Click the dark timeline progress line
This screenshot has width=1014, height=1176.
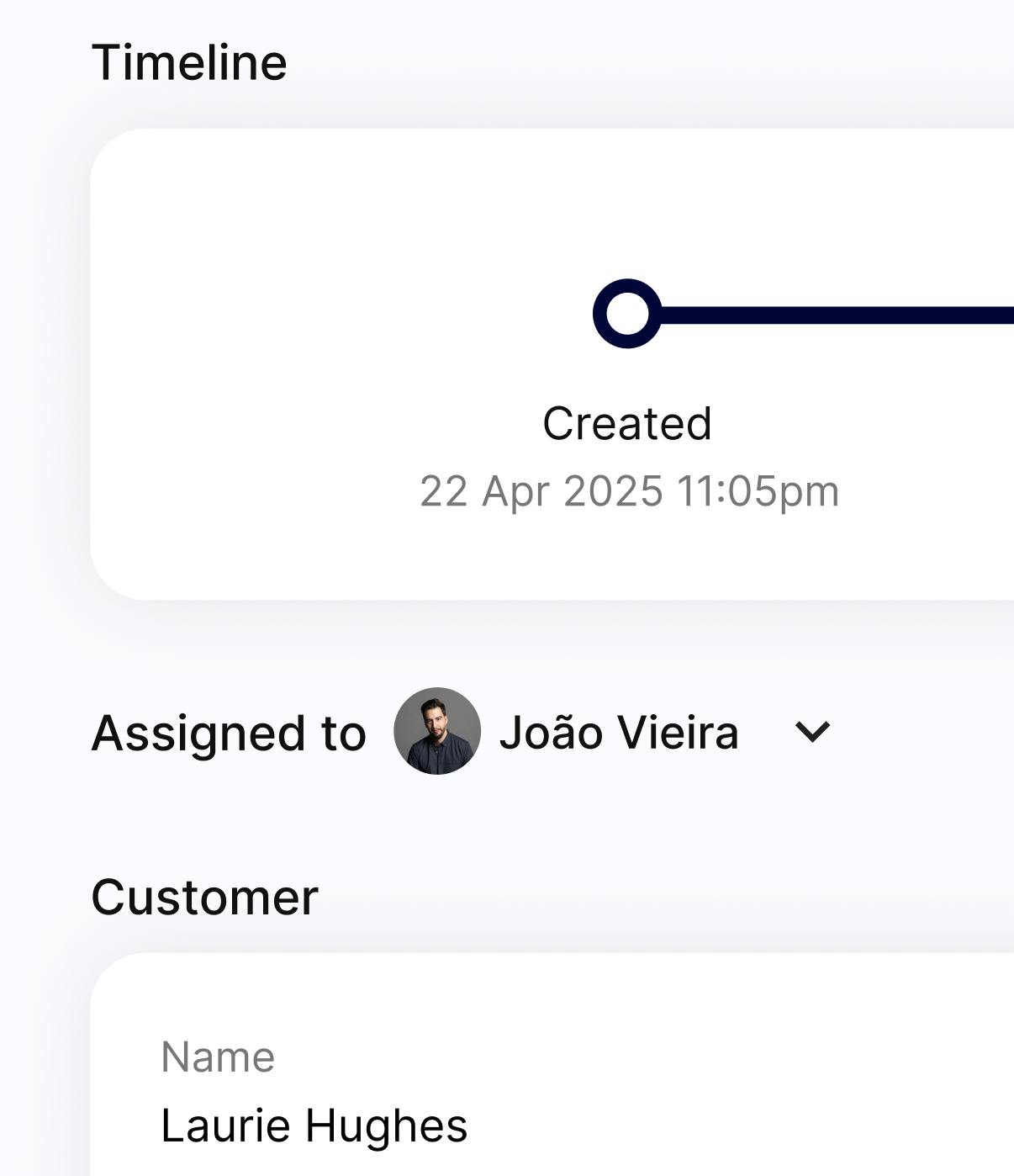(x=837, y=315)
